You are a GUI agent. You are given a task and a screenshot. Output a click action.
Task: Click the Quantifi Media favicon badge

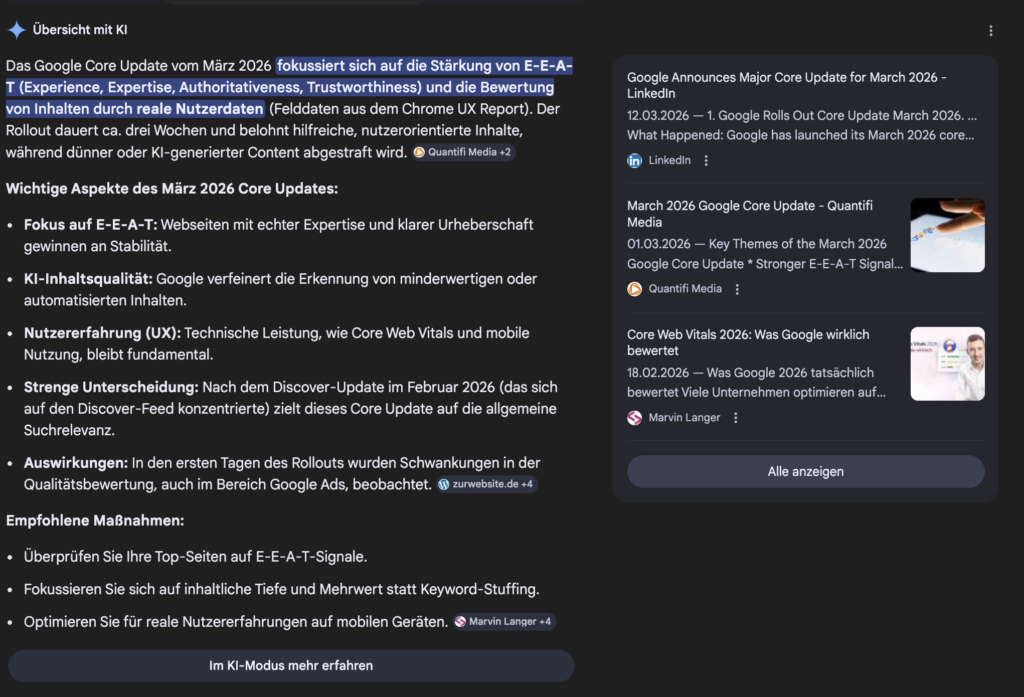click(636, 288)
